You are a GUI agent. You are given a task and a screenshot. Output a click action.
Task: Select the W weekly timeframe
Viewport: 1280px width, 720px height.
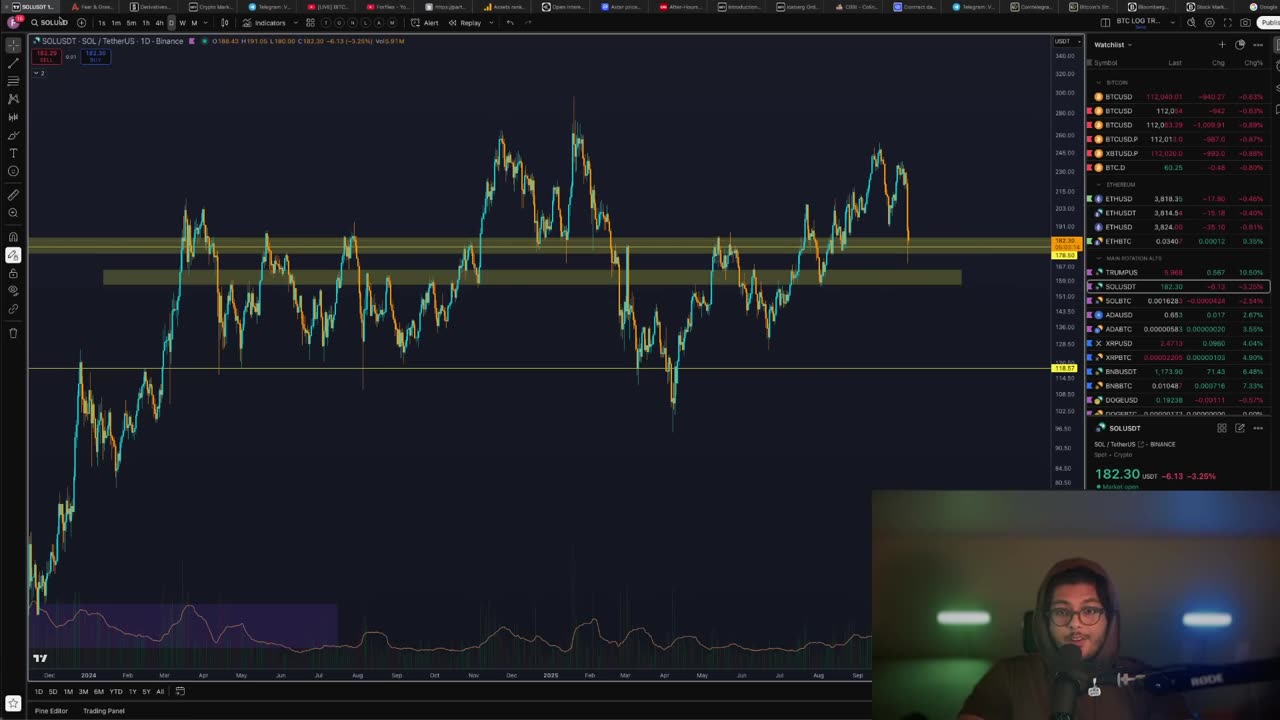[x=182, y=22]
